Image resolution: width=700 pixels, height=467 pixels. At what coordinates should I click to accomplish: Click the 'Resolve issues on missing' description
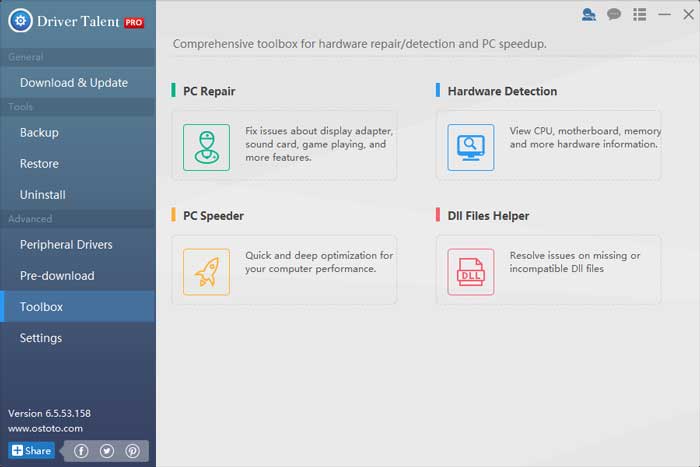pyautogui.click(x=575, y=262)
